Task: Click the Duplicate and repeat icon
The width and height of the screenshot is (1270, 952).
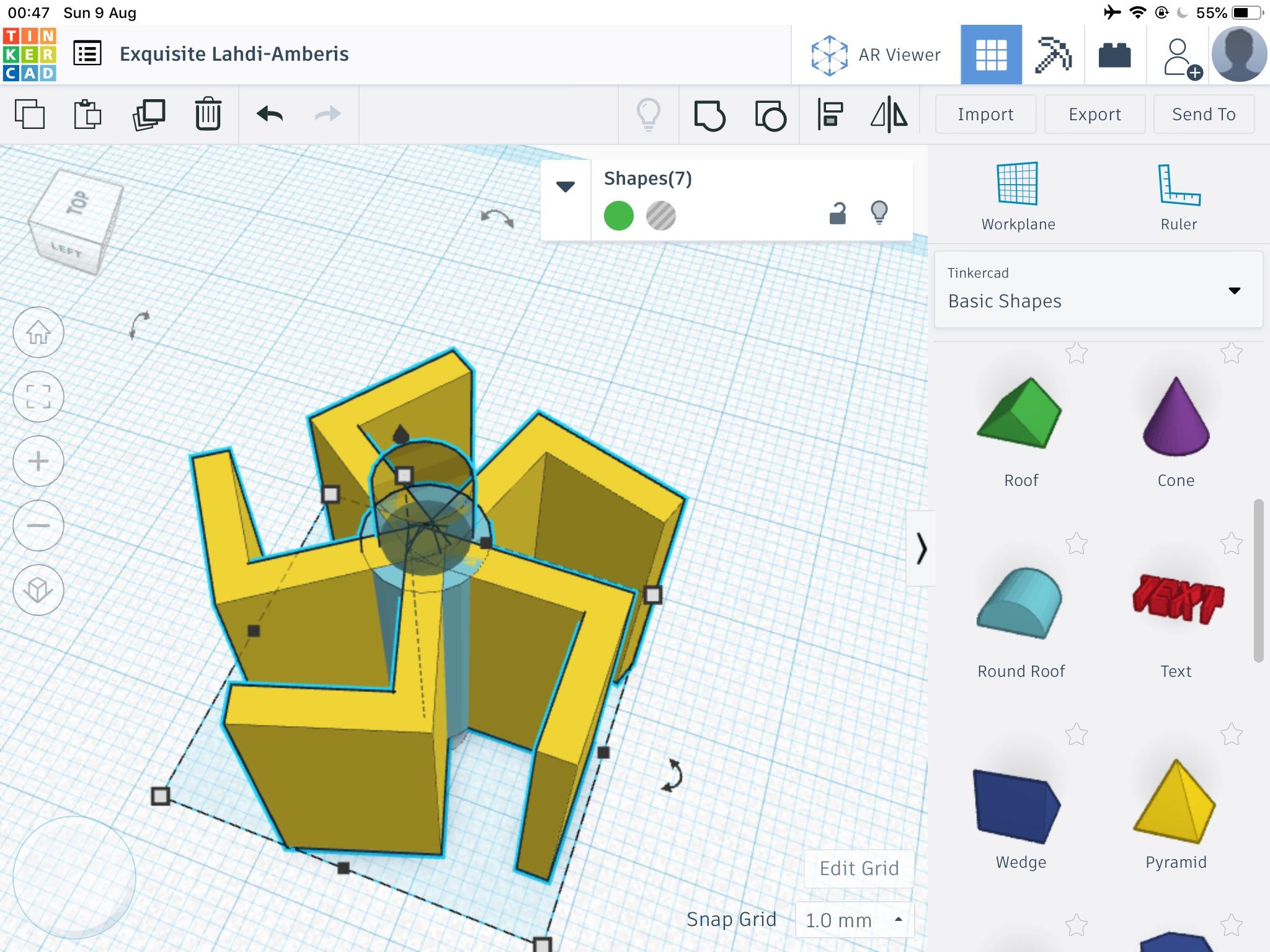Action: click(x=149, y=114)
